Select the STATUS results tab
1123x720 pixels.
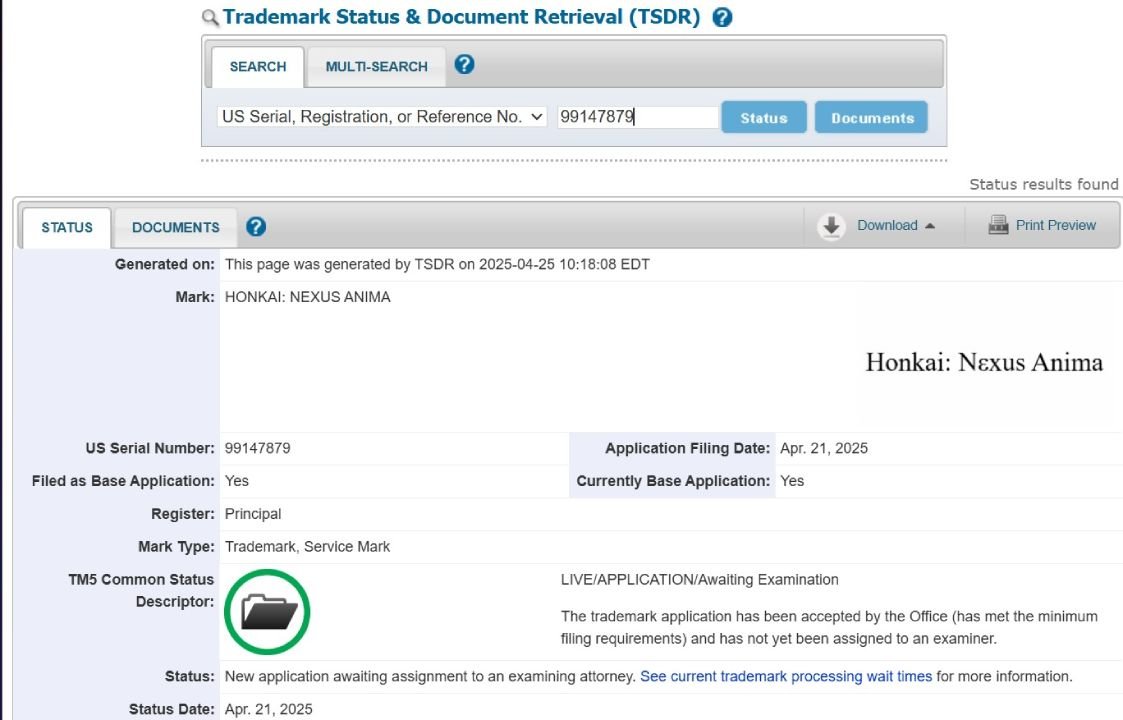(67, 228)
